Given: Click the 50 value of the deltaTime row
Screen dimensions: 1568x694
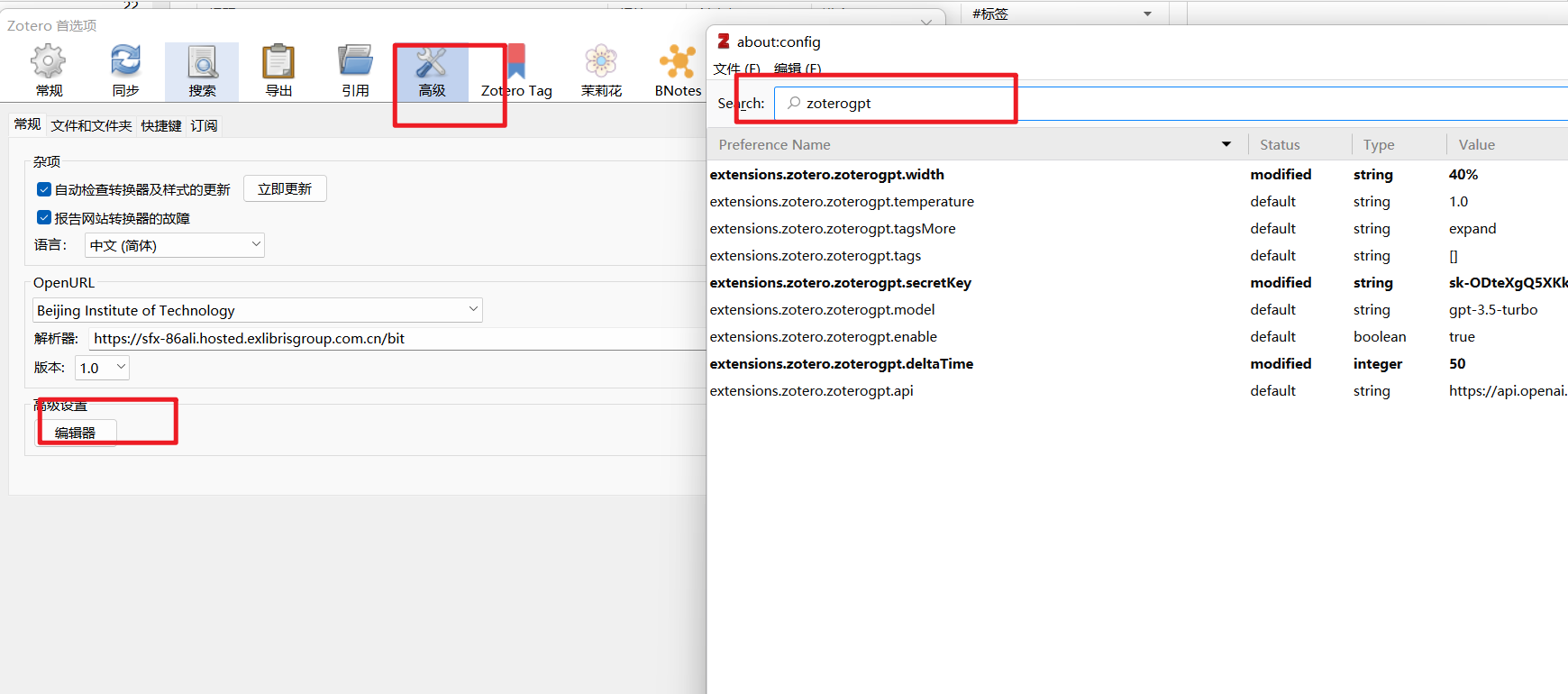Looking at the screenshot, I should pos(1457,363).
